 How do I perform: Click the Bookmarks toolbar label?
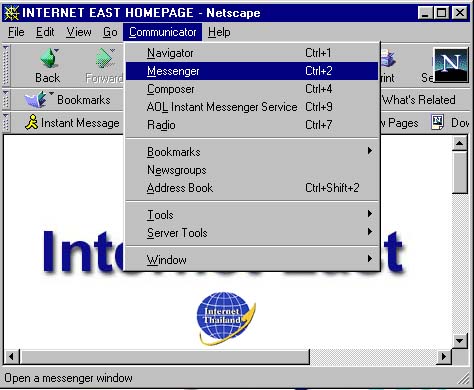click(84, 100)
